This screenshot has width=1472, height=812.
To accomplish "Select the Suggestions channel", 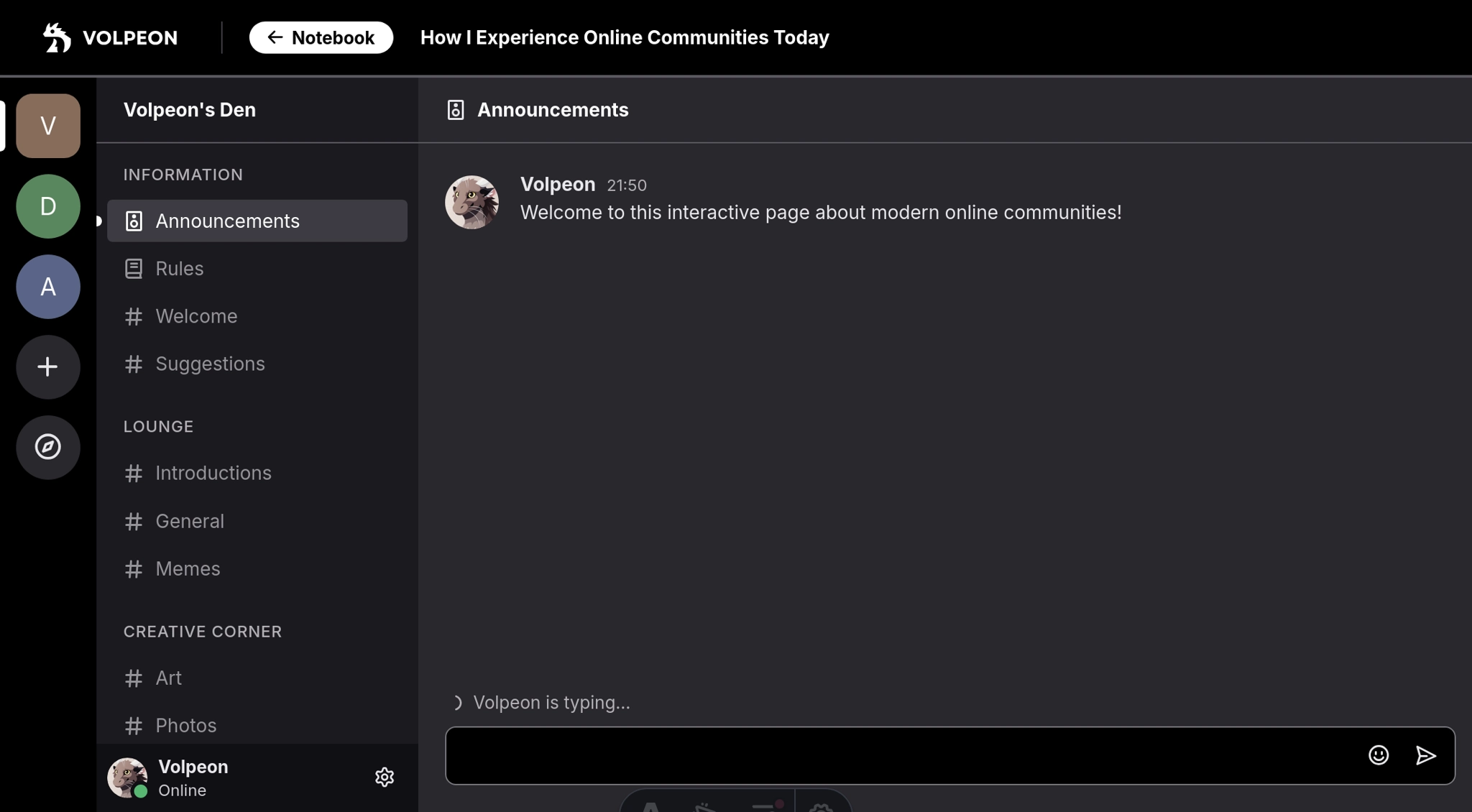I will click(210, 364).
